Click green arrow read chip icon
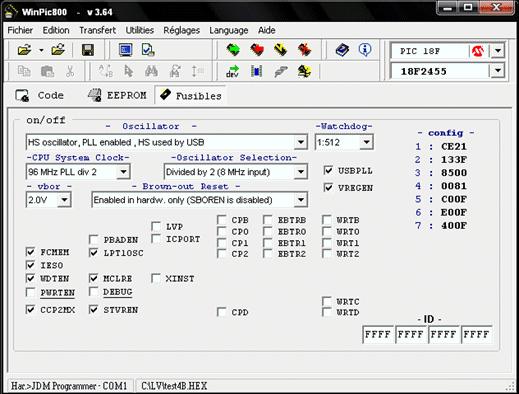 click(233, 50)
